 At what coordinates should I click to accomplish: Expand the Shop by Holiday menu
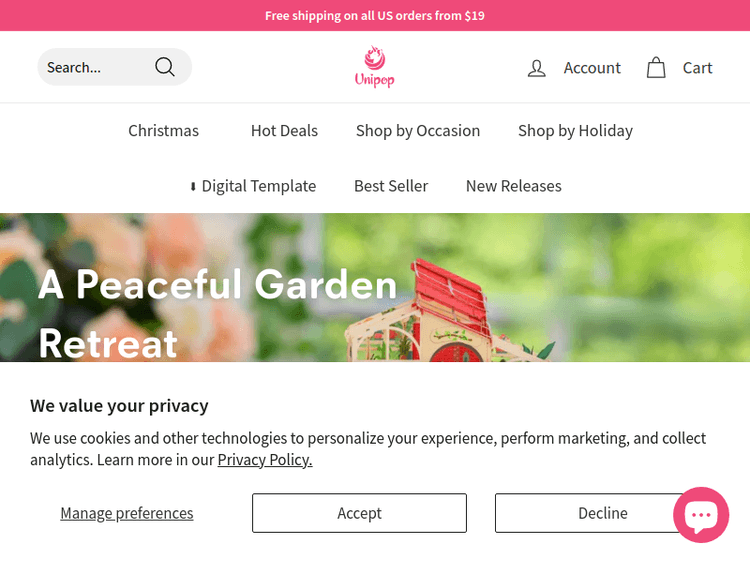coord(575,131)
